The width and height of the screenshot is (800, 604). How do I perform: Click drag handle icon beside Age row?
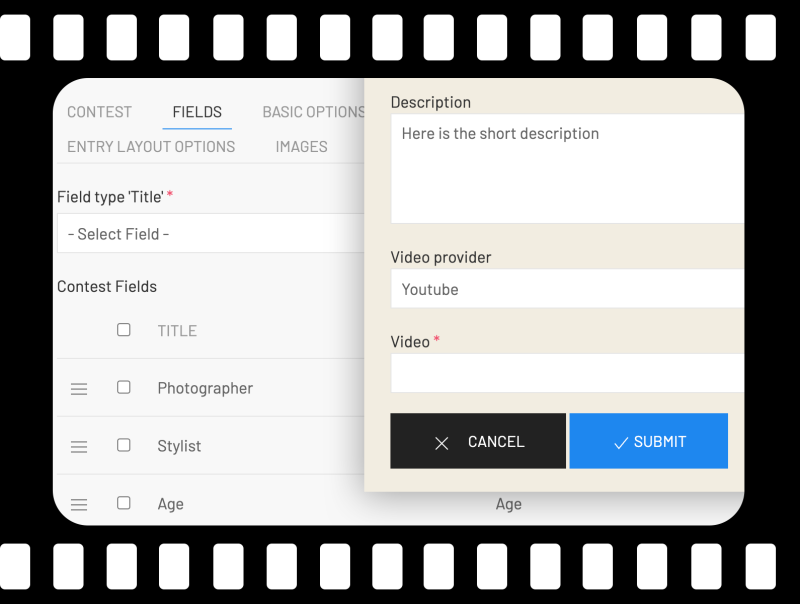click(x=79, y=505)
